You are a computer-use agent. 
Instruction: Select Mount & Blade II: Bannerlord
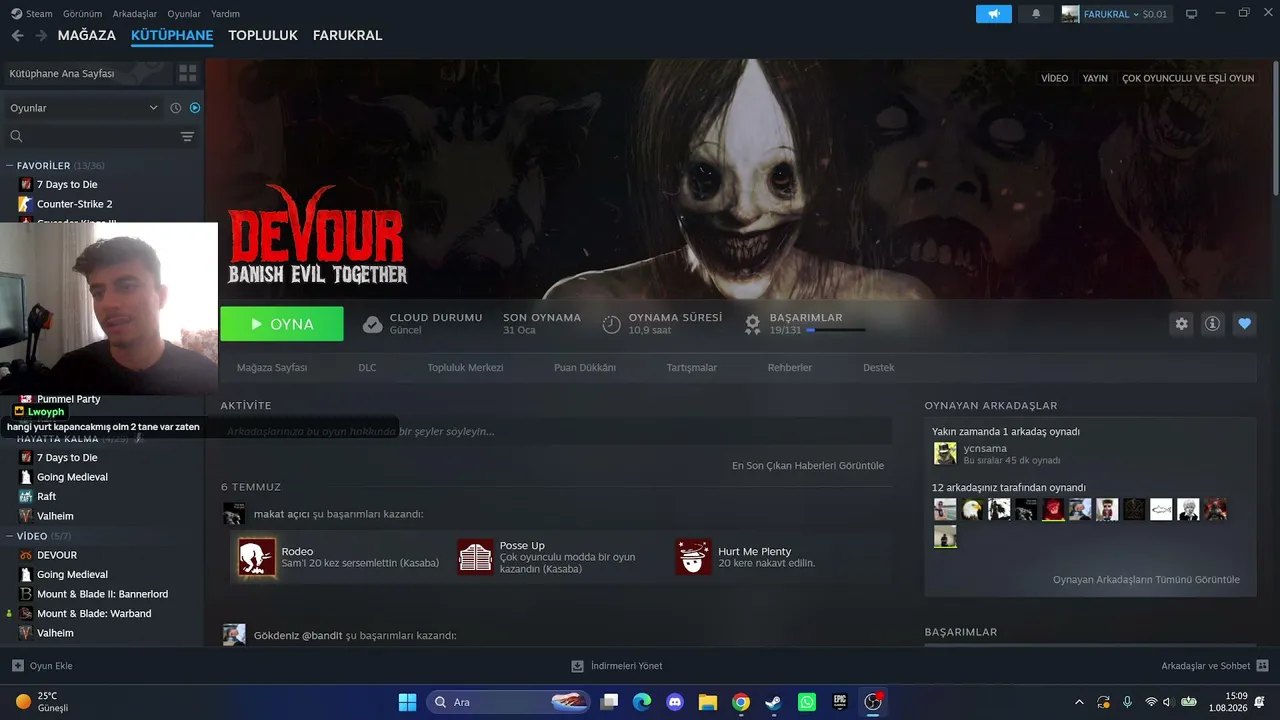point(102,594)
